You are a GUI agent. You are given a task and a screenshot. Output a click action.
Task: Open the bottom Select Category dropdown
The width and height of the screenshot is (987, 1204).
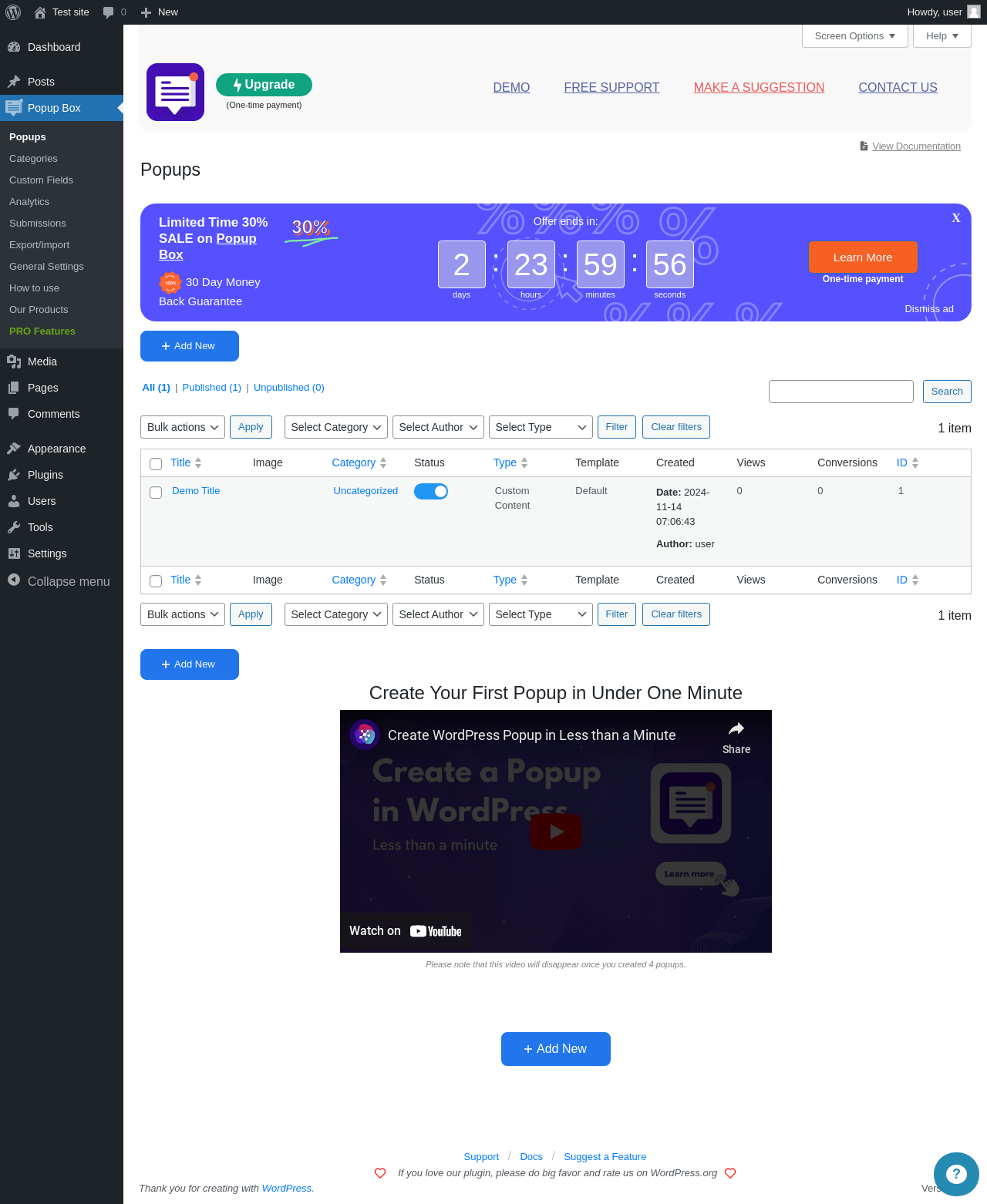point(336,614)
